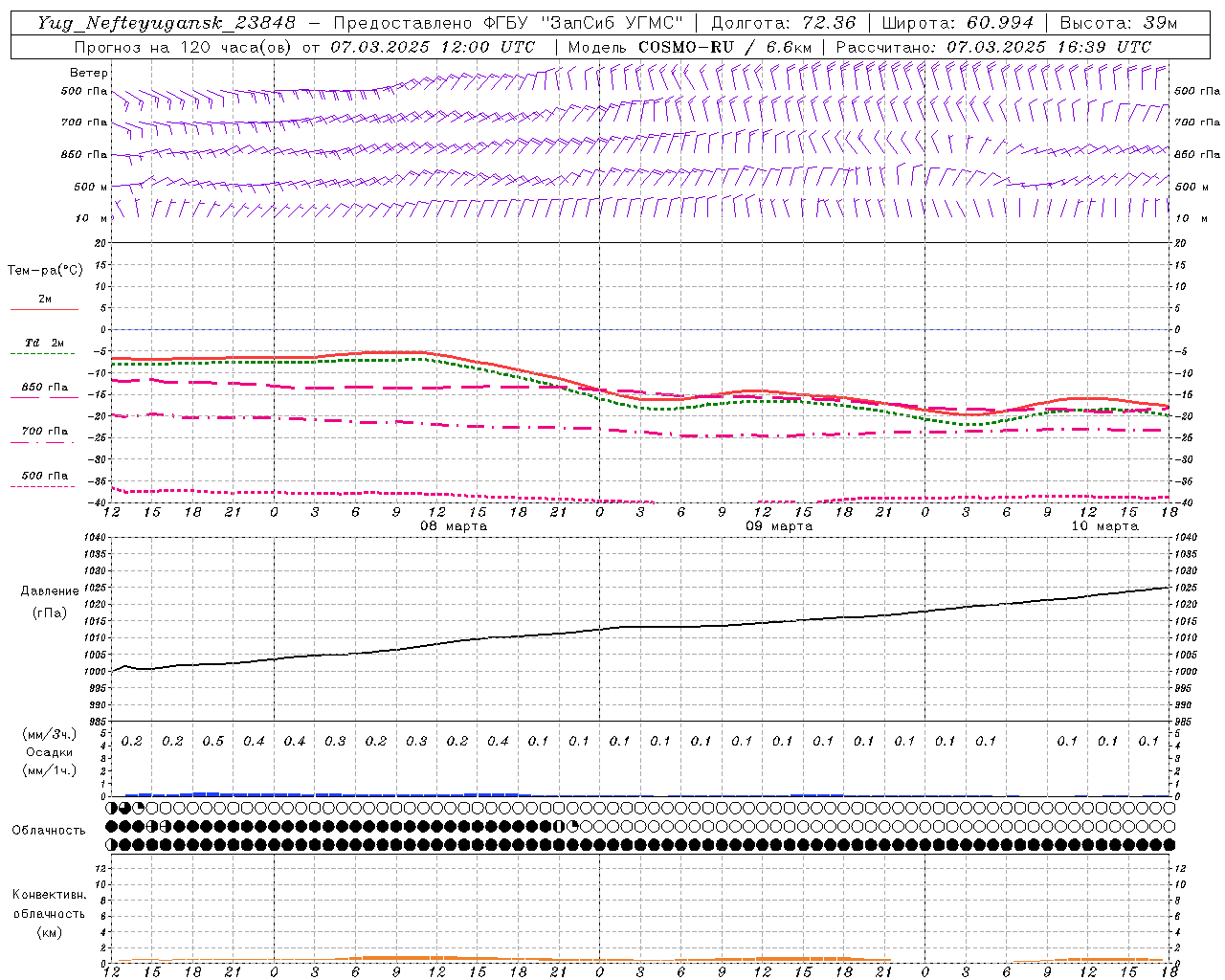Click the 500 м wind level label on left side
Image resolution: width=1225 pixels, height=980 pixels.
91,187
